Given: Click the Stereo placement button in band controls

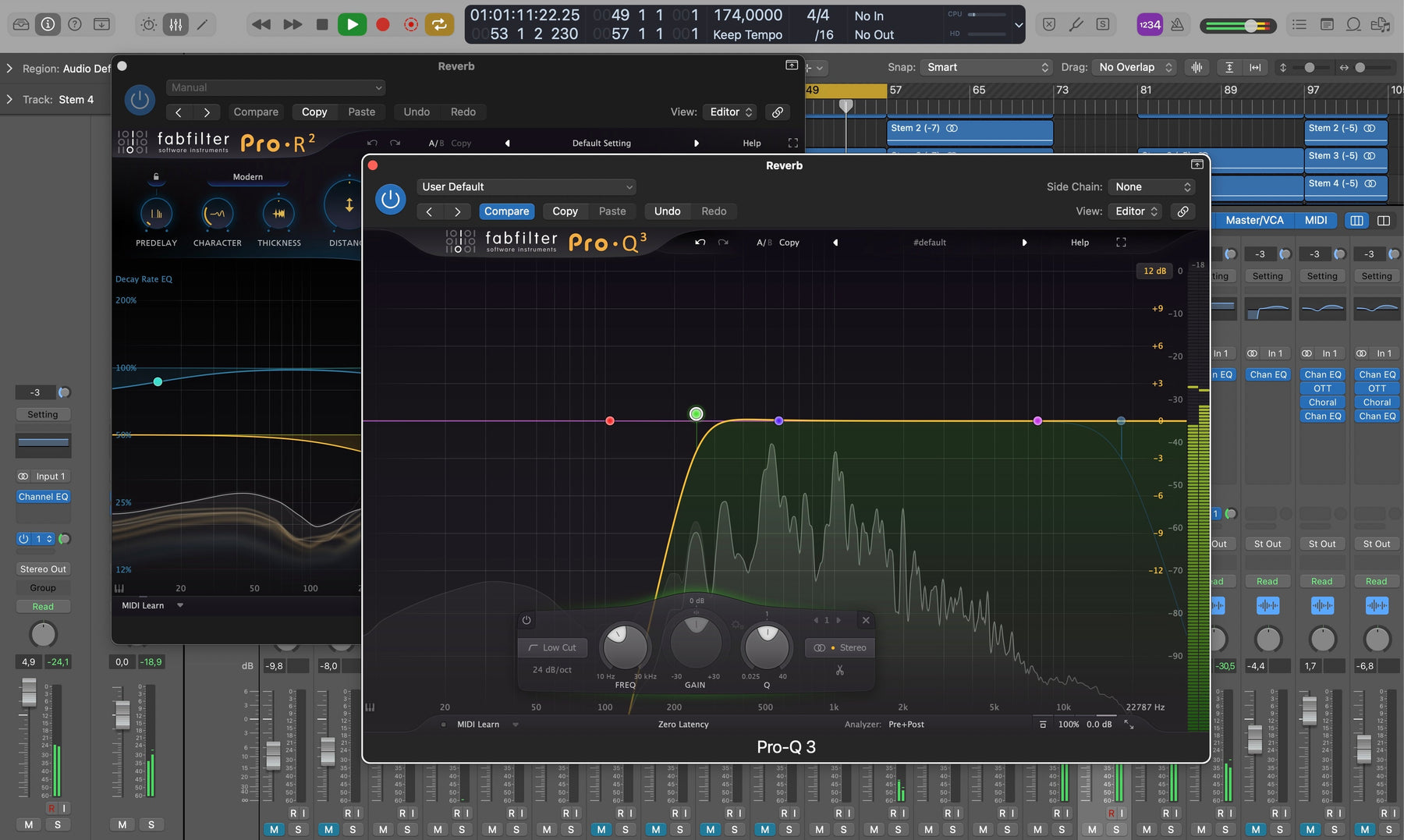Looking at the screenshot, I should tap(840, 647).
